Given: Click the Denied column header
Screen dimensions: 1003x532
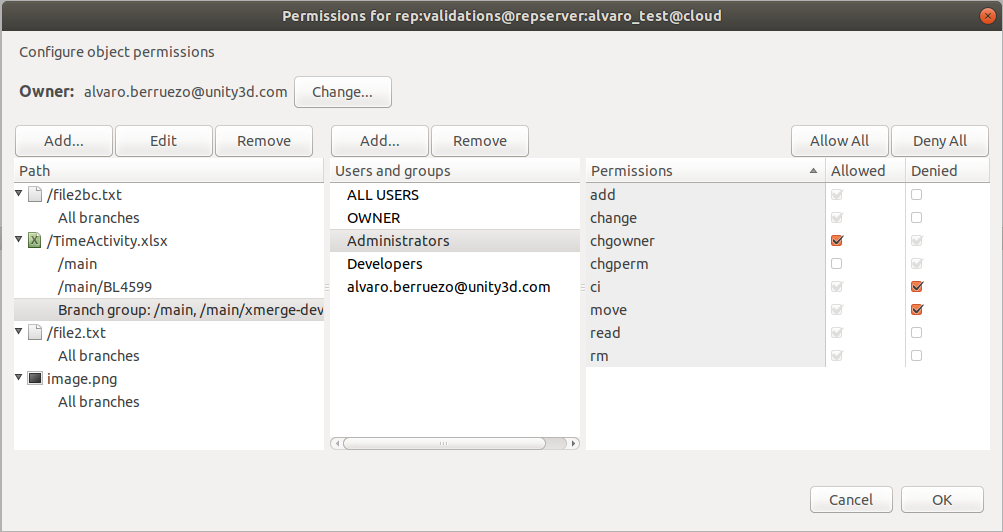Looking at the screenshot, I should click(948, 171).
